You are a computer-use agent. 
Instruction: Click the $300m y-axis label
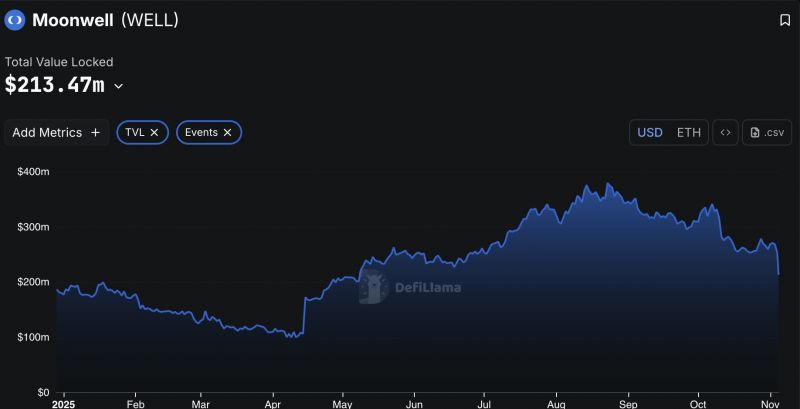[x=33, y=227]
